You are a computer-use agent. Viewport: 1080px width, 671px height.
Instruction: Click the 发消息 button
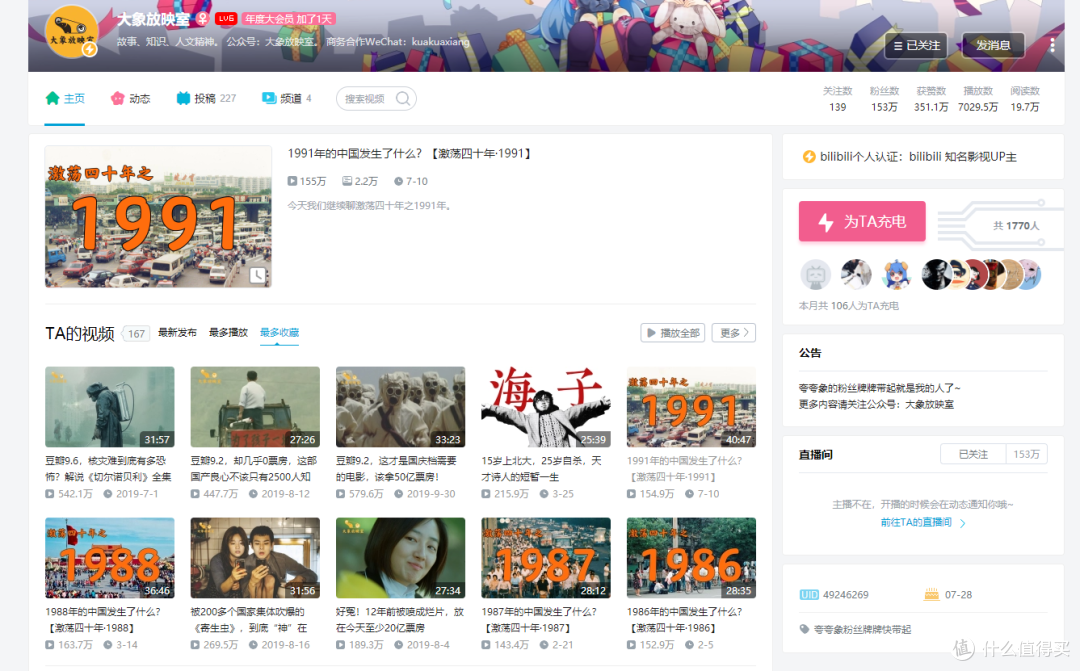(x=993, y=45)
